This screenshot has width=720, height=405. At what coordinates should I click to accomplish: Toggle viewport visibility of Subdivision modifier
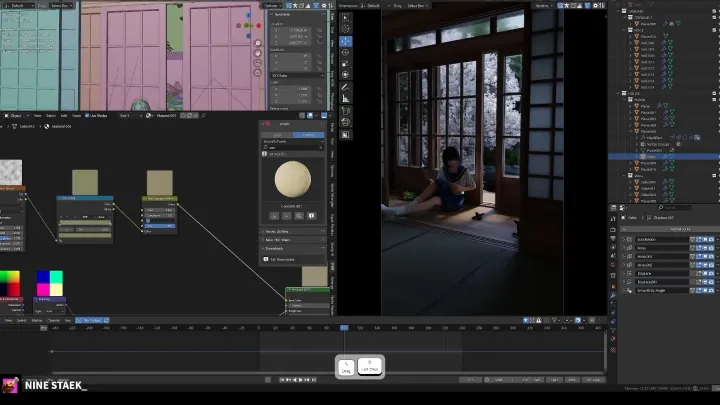pyautogui.click(x=705, y=239)
